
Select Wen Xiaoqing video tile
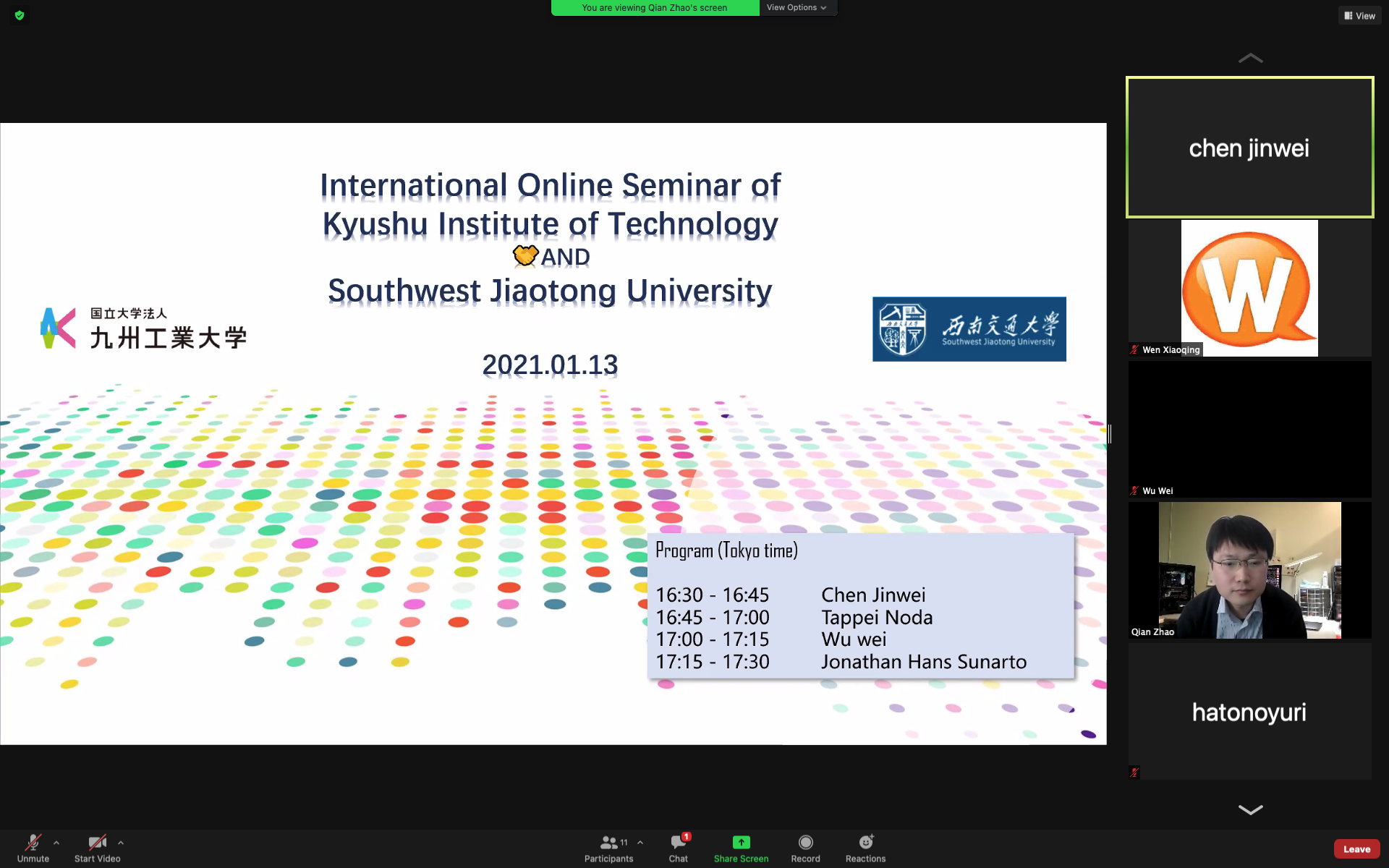pos(1249,288)
